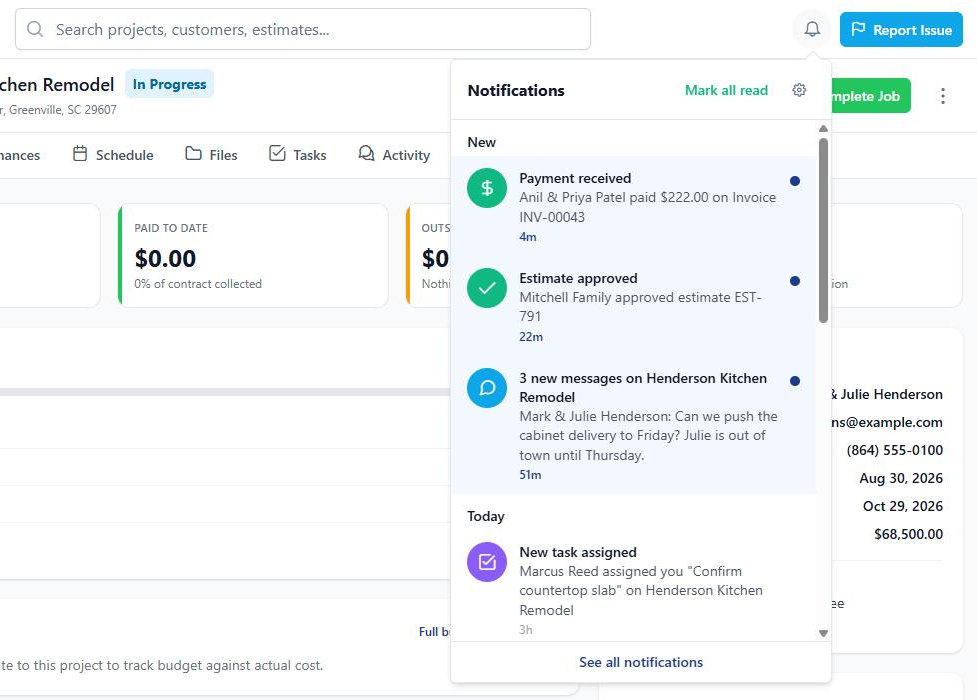This screenshot has width=977, height=700.
Task: Switch to the Tasks tab
Action: point(297,155)
